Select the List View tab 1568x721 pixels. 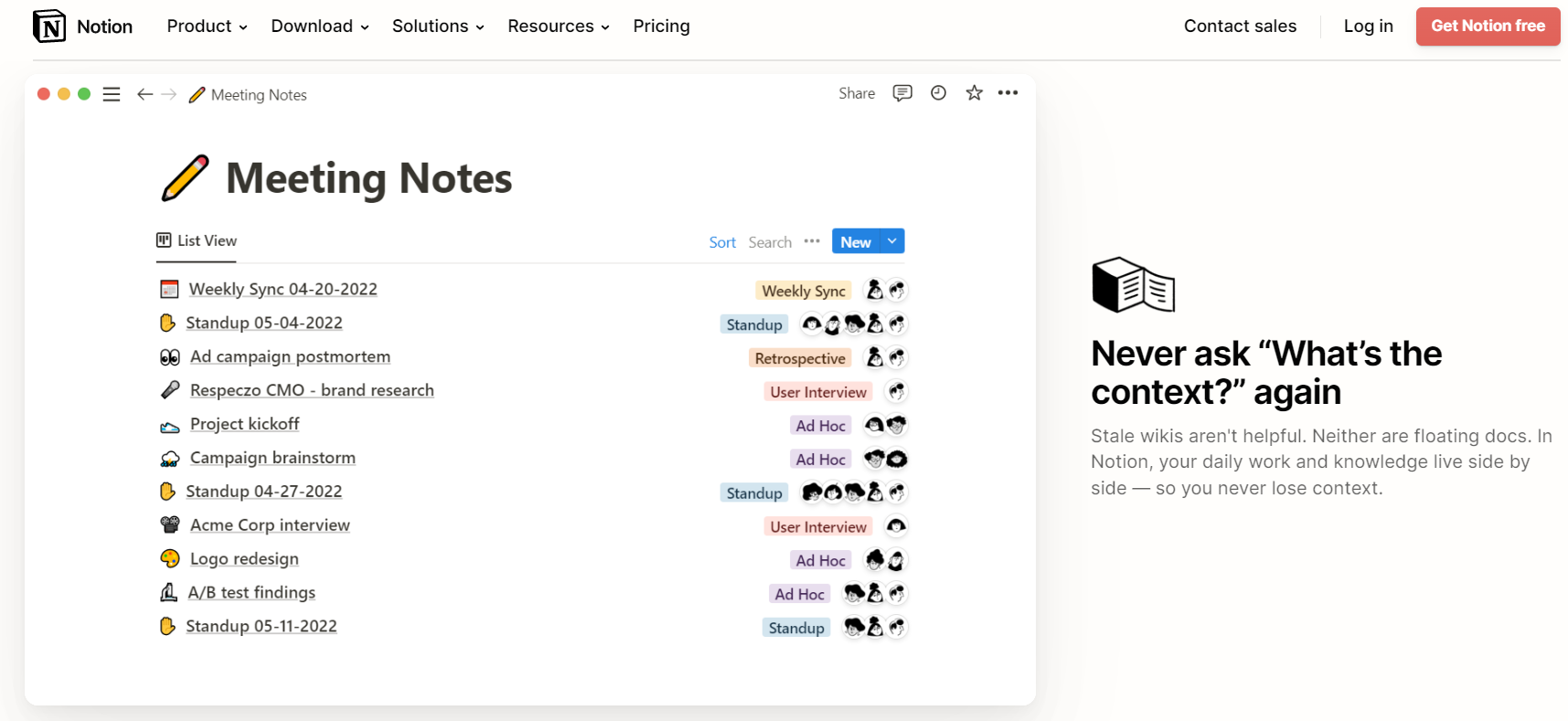tap(197, 241)
